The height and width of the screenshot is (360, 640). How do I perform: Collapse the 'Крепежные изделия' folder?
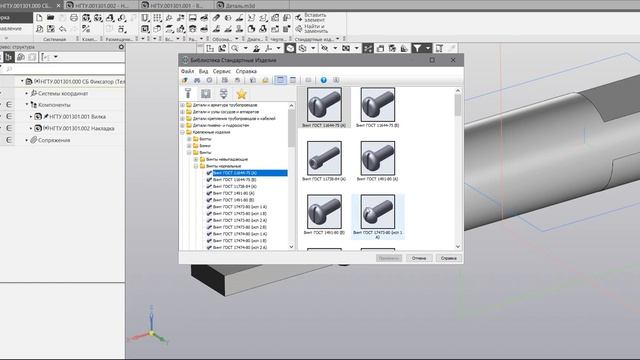coord(183,132)
